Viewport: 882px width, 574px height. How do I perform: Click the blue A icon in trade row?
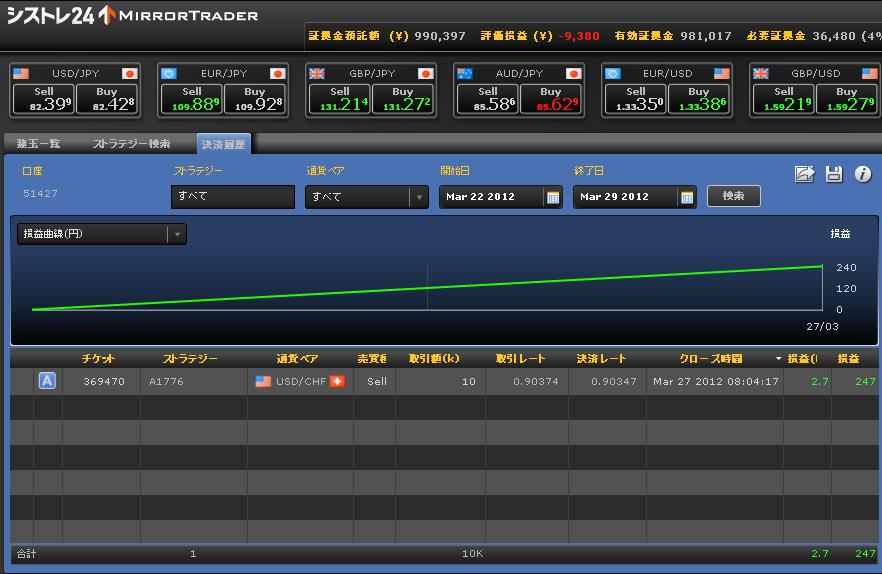point(47,381)
